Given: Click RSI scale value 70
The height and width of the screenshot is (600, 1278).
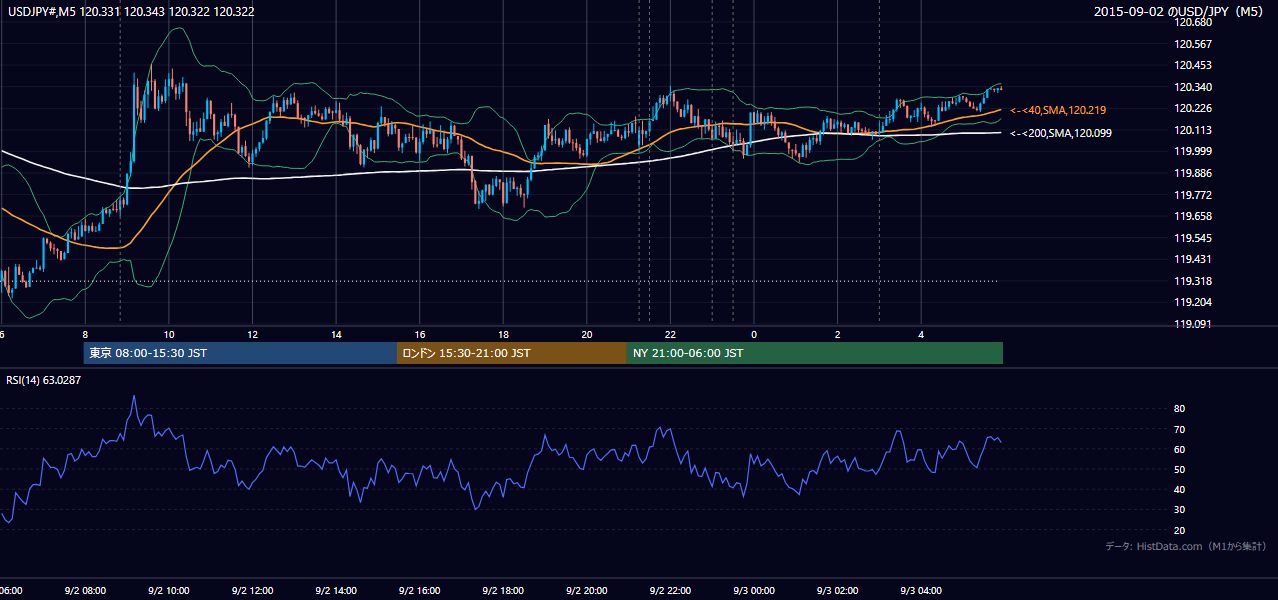Looking at the screenshot, I should [x=1179, y=429].
